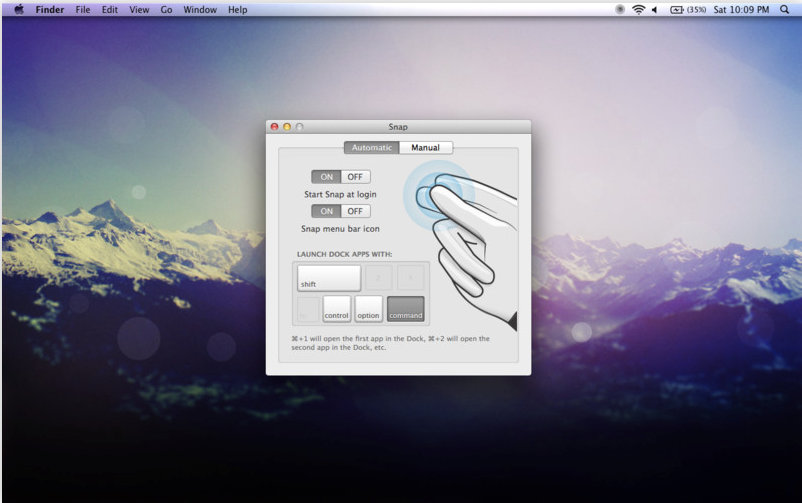
Task: Toggle the option modifier key
Action: click(368, 309)
